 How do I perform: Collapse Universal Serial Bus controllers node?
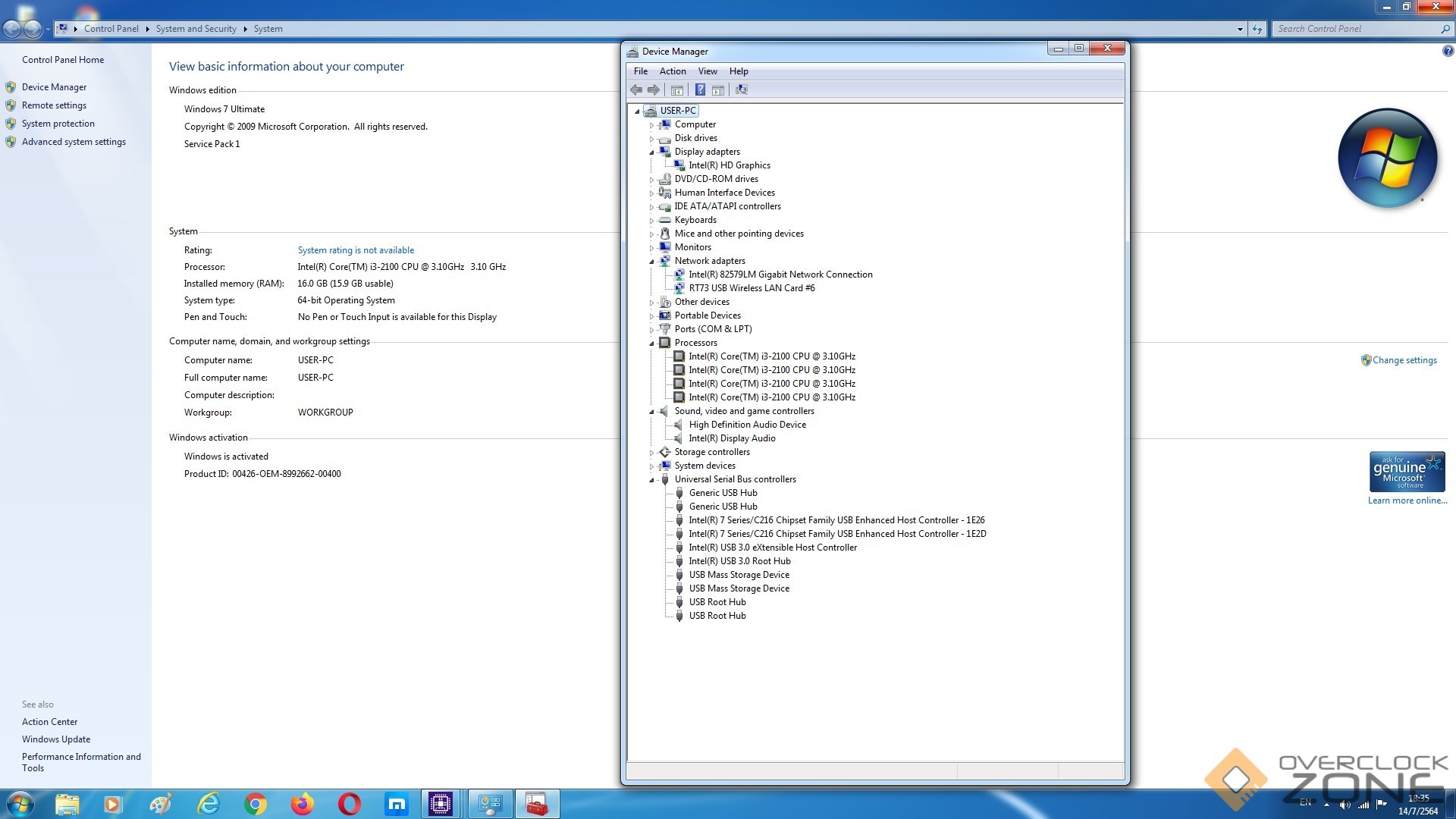651,479
